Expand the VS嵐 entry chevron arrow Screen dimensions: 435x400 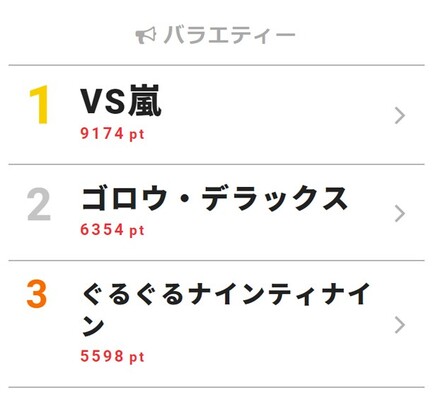click(400, 116)
